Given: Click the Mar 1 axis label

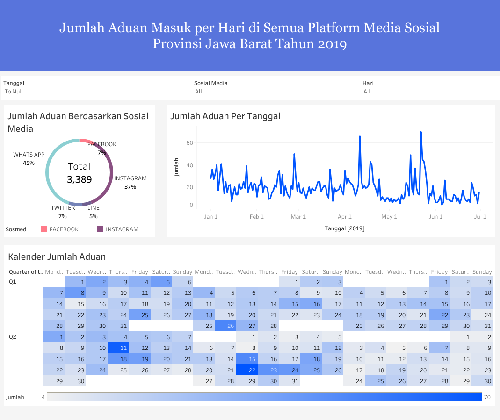Looking at the screenshot, I should pyautogui.click(x=298, y=217).
